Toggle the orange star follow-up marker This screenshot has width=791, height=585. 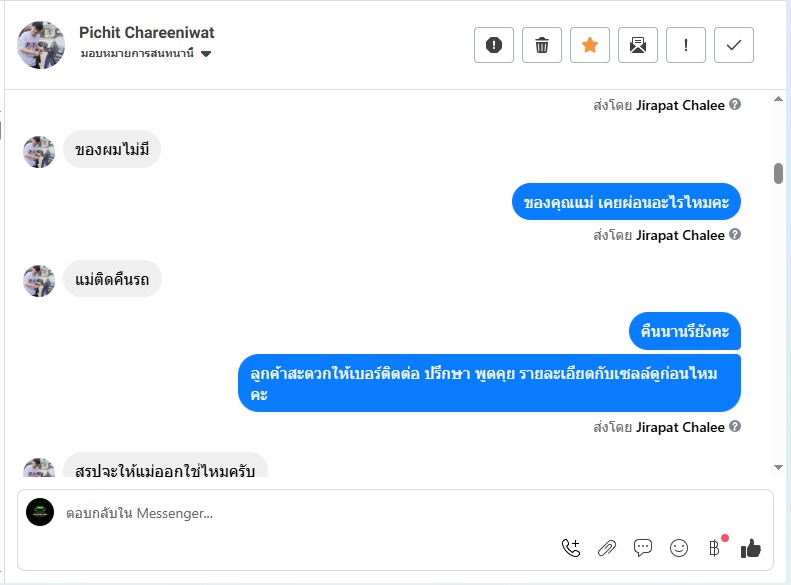pos(590,45)
